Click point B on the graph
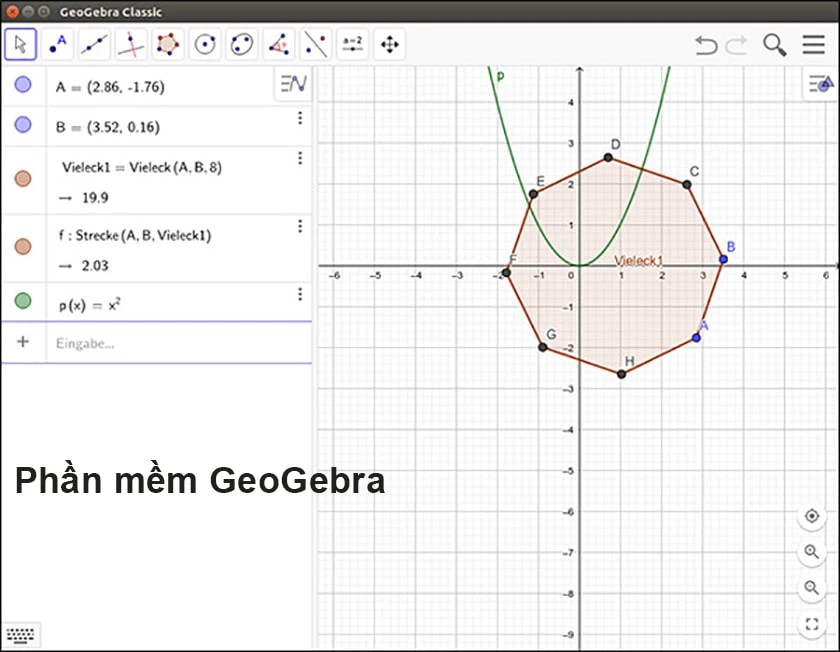Image resolution: width=840 pixels, height=652 pixels. 723,259
